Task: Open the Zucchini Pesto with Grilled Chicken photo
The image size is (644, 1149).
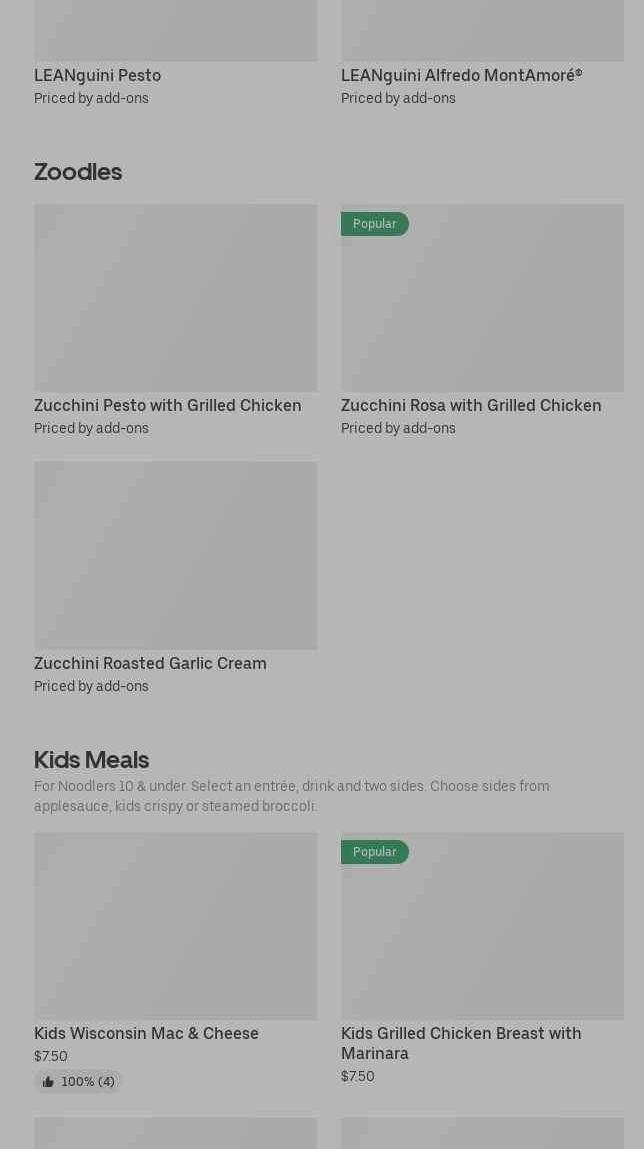Action: pyautogui.click(x=175, y=298)
